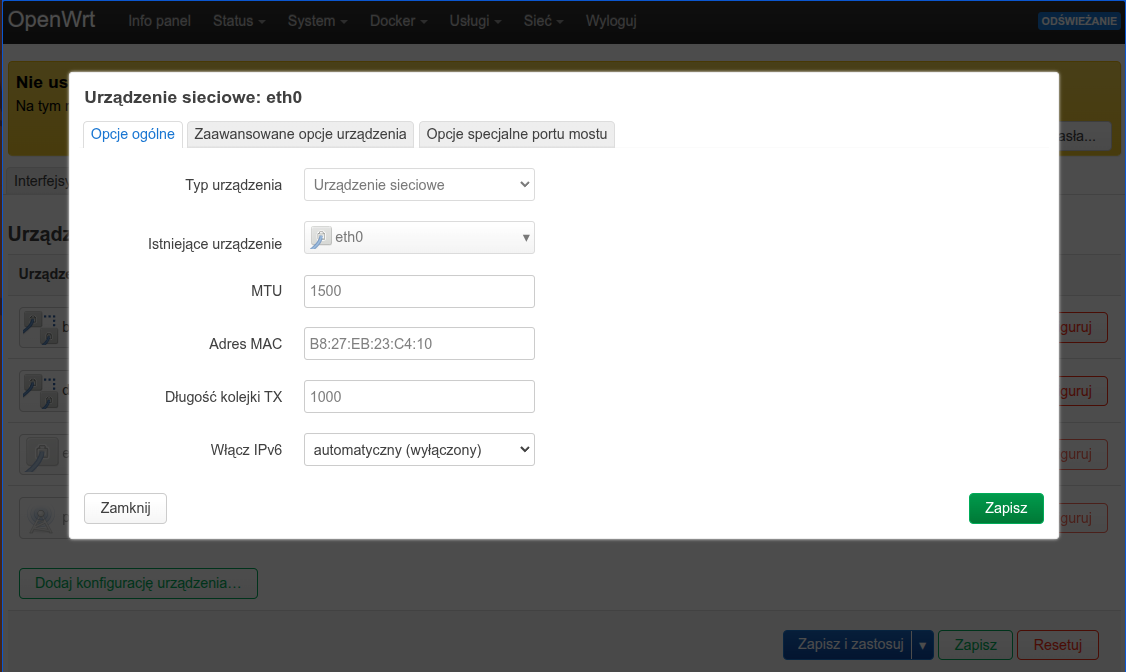
Task: Open the System menu
Action: coord(317,21)
